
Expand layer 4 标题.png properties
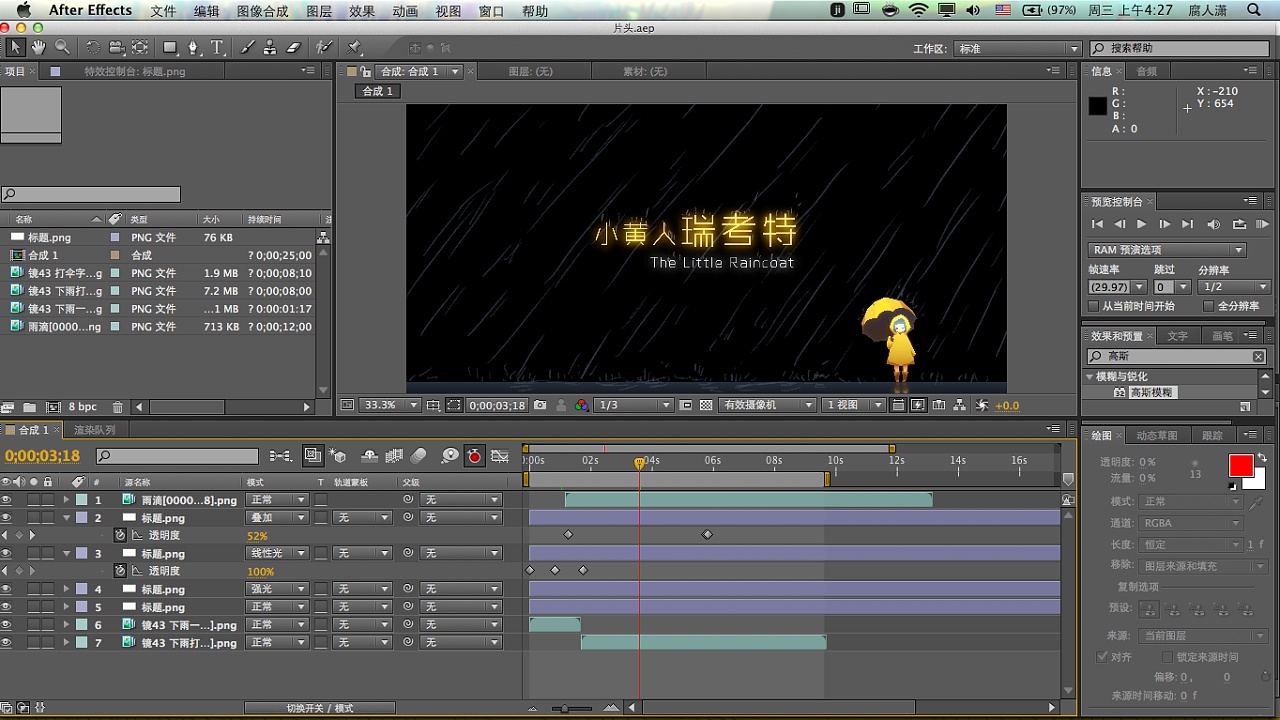[67, 589]
